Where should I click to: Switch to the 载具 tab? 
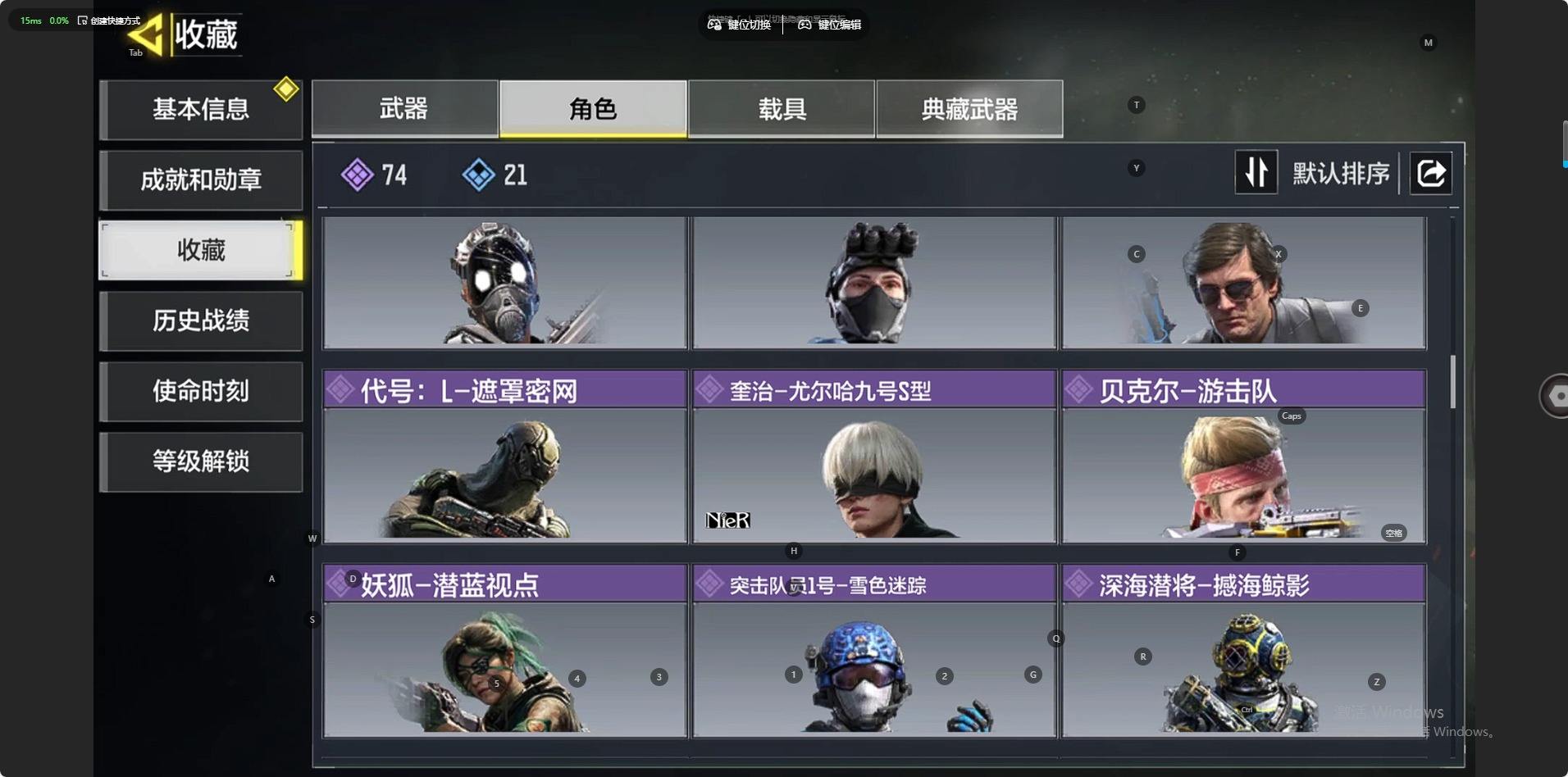[x=782, y=108]
